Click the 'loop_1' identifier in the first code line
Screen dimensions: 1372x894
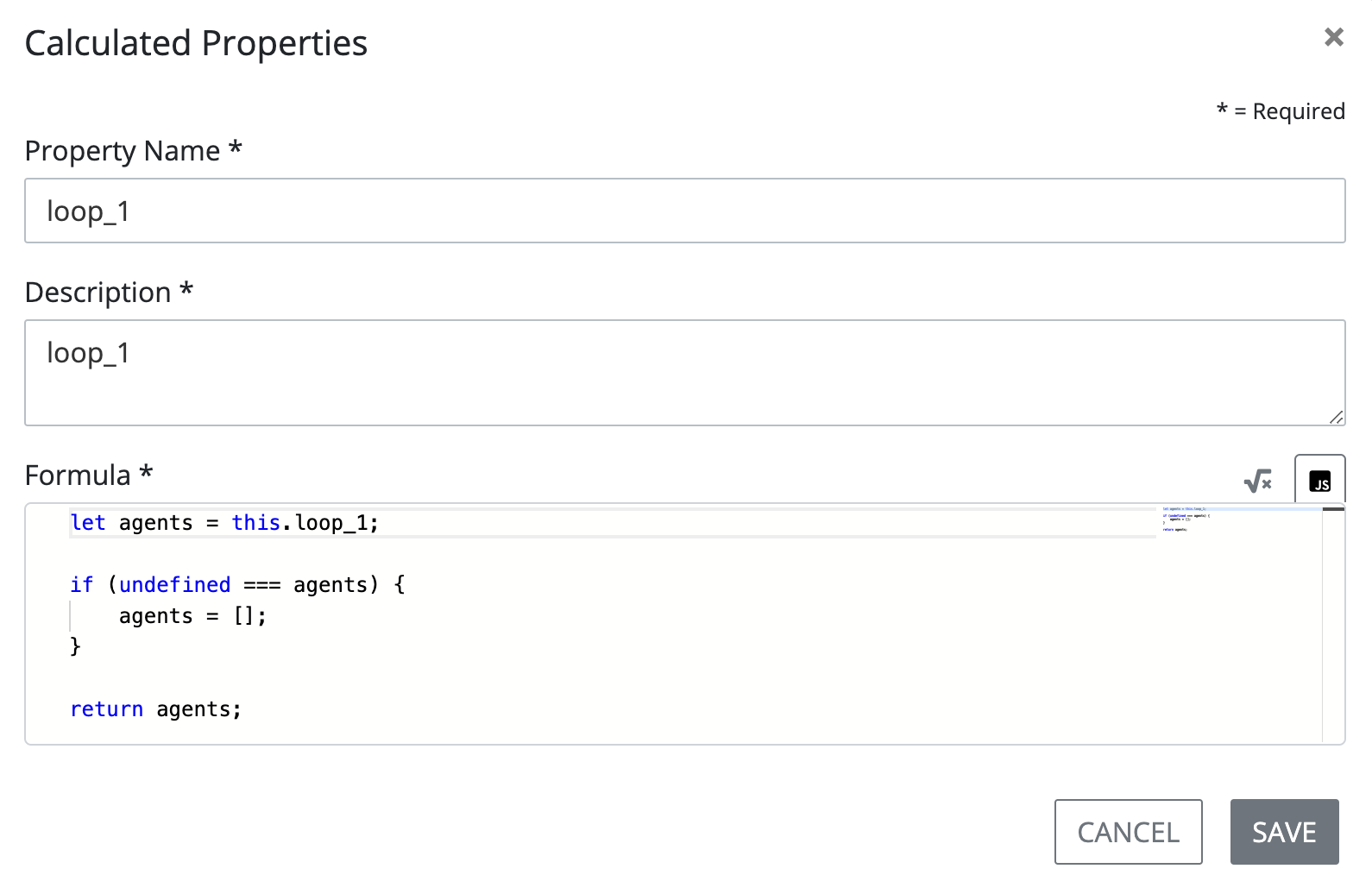click(332, 523)
